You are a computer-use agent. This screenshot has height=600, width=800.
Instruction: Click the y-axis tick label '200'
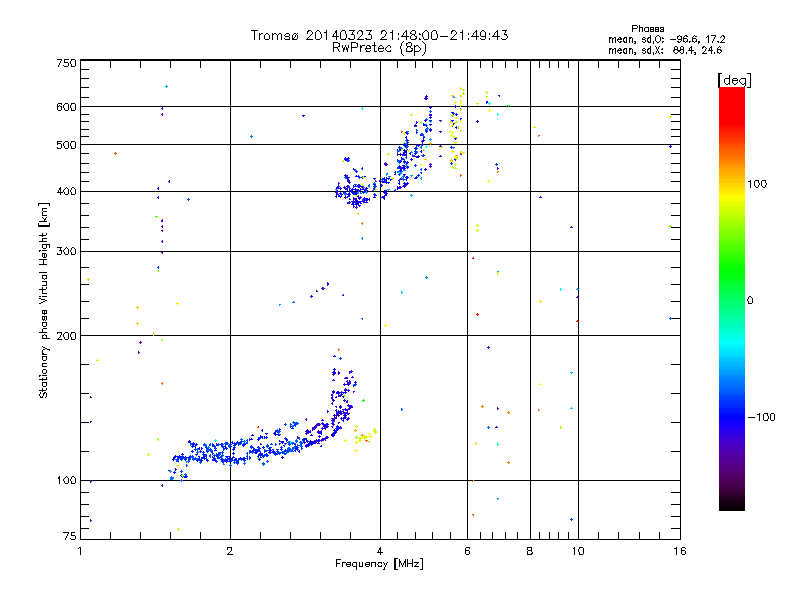coord(66,336)
